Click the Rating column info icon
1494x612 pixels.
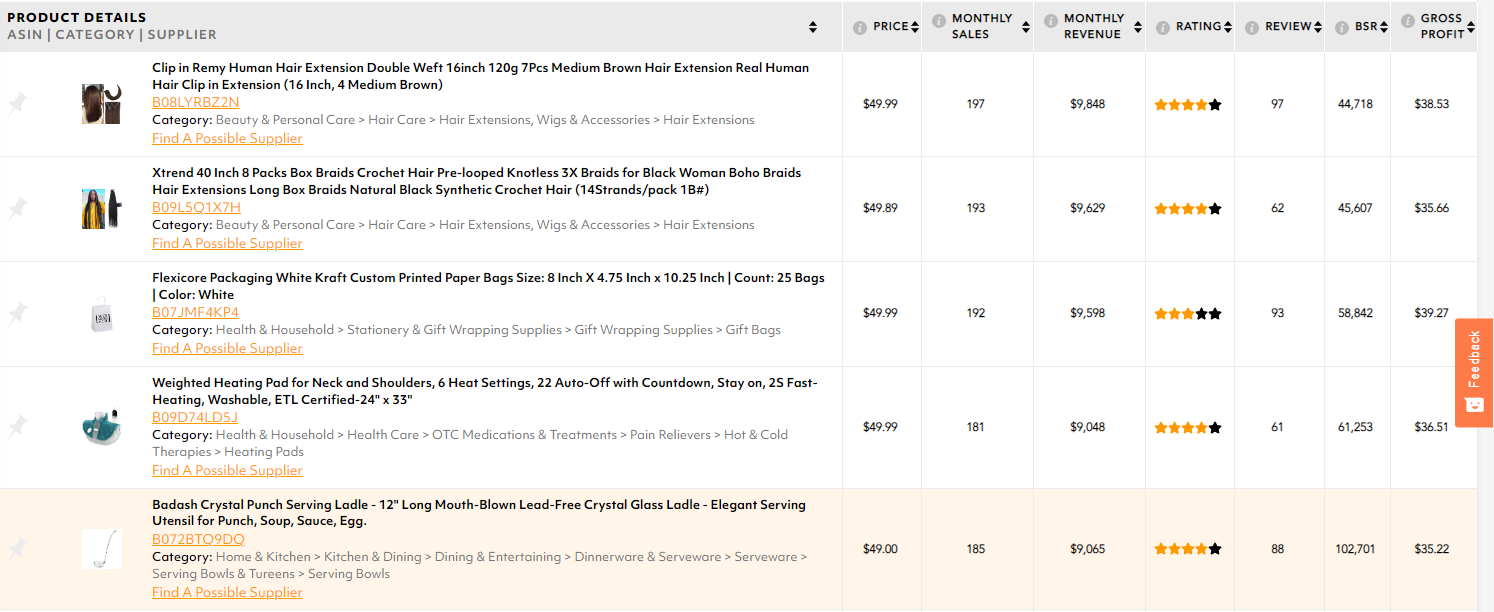tap(1163, 27)
